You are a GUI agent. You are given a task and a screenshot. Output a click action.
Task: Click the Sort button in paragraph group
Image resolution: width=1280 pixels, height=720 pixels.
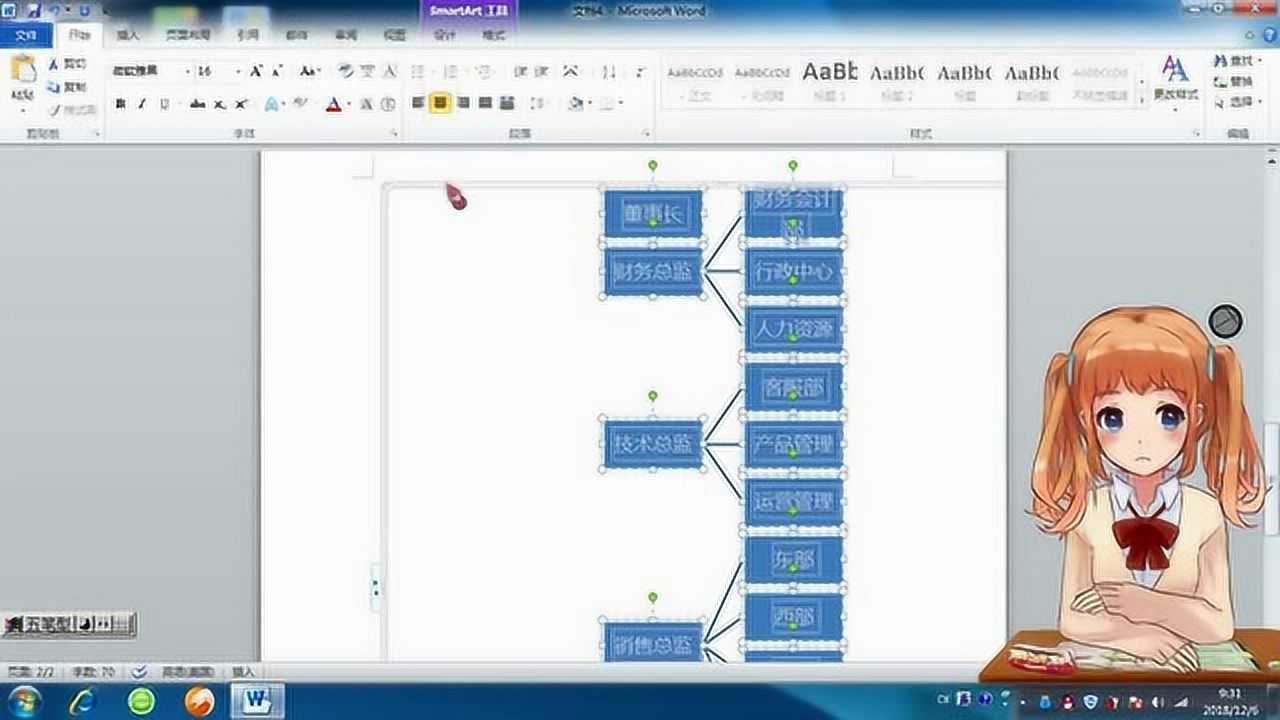(x=609, y=71)
